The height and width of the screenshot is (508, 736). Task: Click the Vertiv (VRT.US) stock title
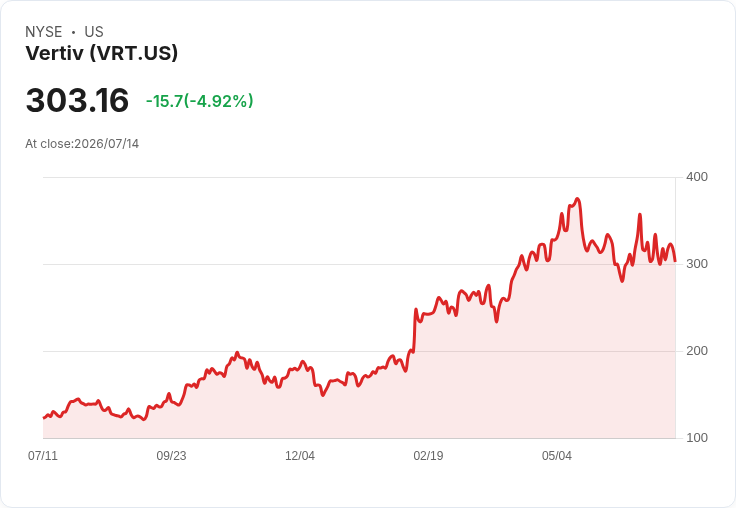pos(101,53)
